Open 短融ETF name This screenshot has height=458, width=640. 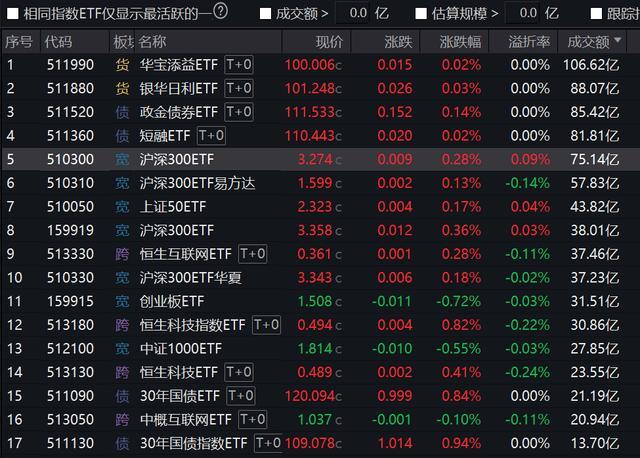(x=165, y=136)
